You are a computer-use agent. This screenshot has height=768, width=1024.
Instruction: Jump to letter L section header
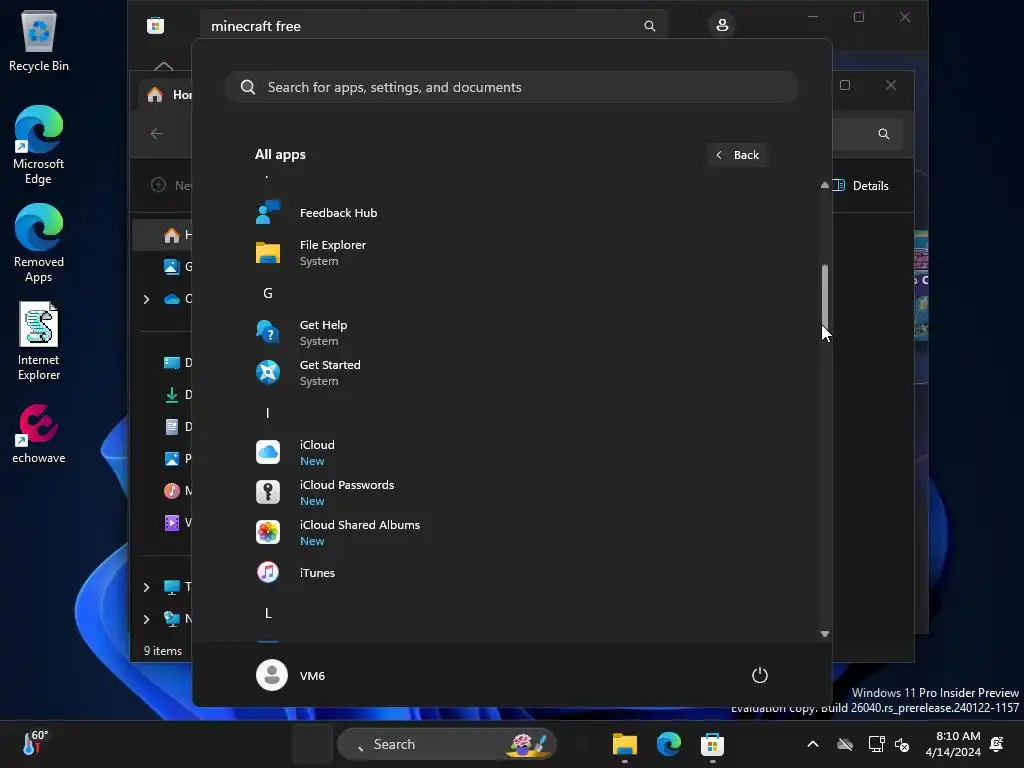coord(268,613)
